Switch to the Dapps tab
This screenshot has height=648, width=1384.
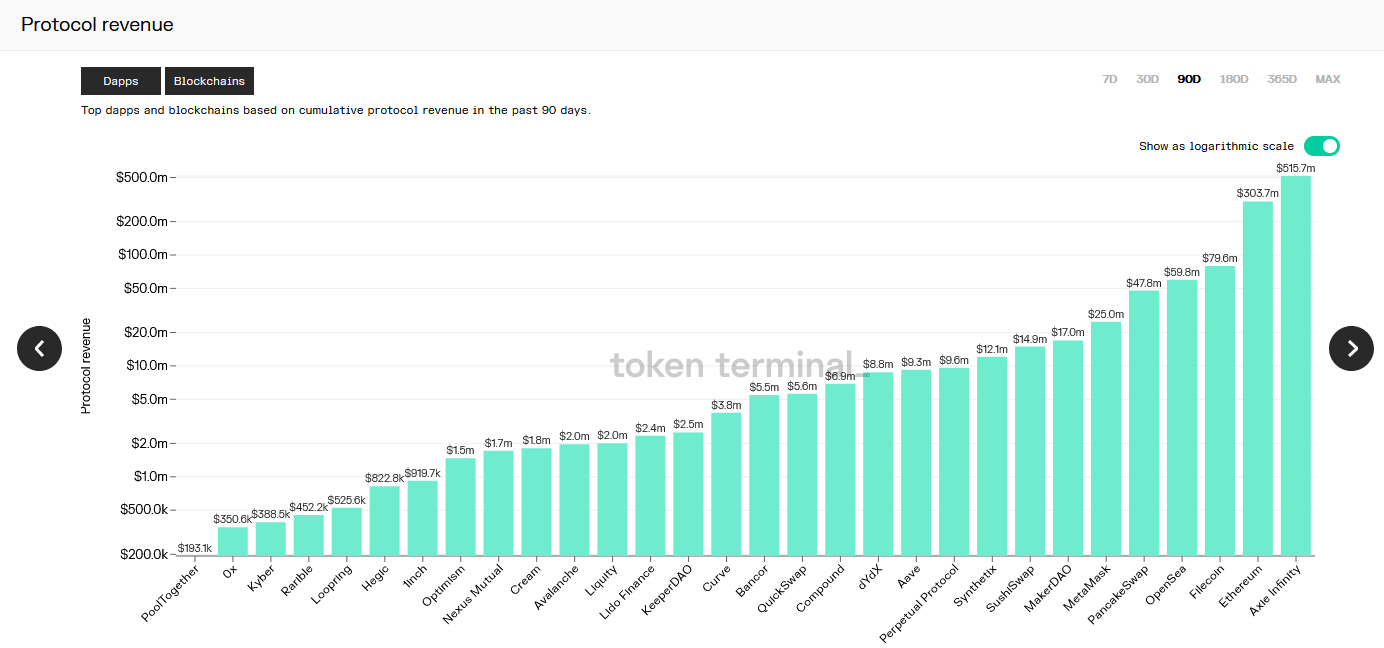point(120,81)
